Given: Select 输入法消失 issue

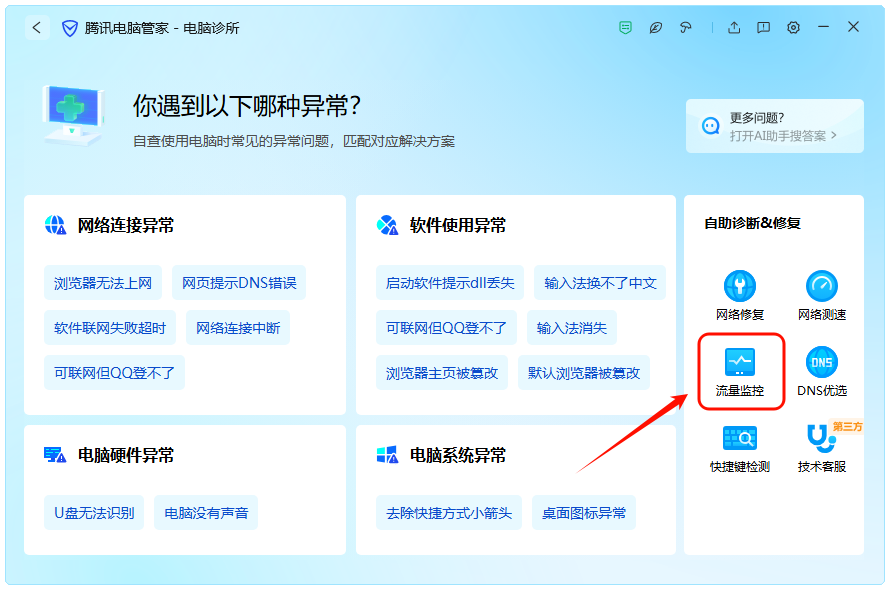Looking at the screenshot, I should [x=572, y=328].
